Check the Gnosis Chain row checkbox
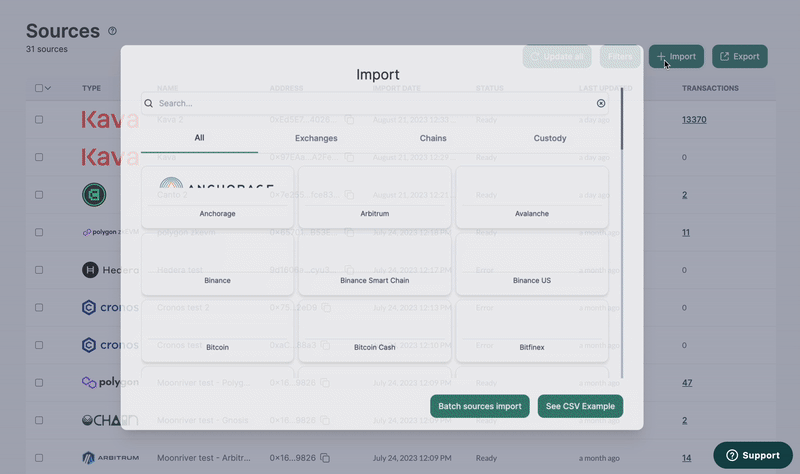The image size is (800, 474). tap(39, 420)
